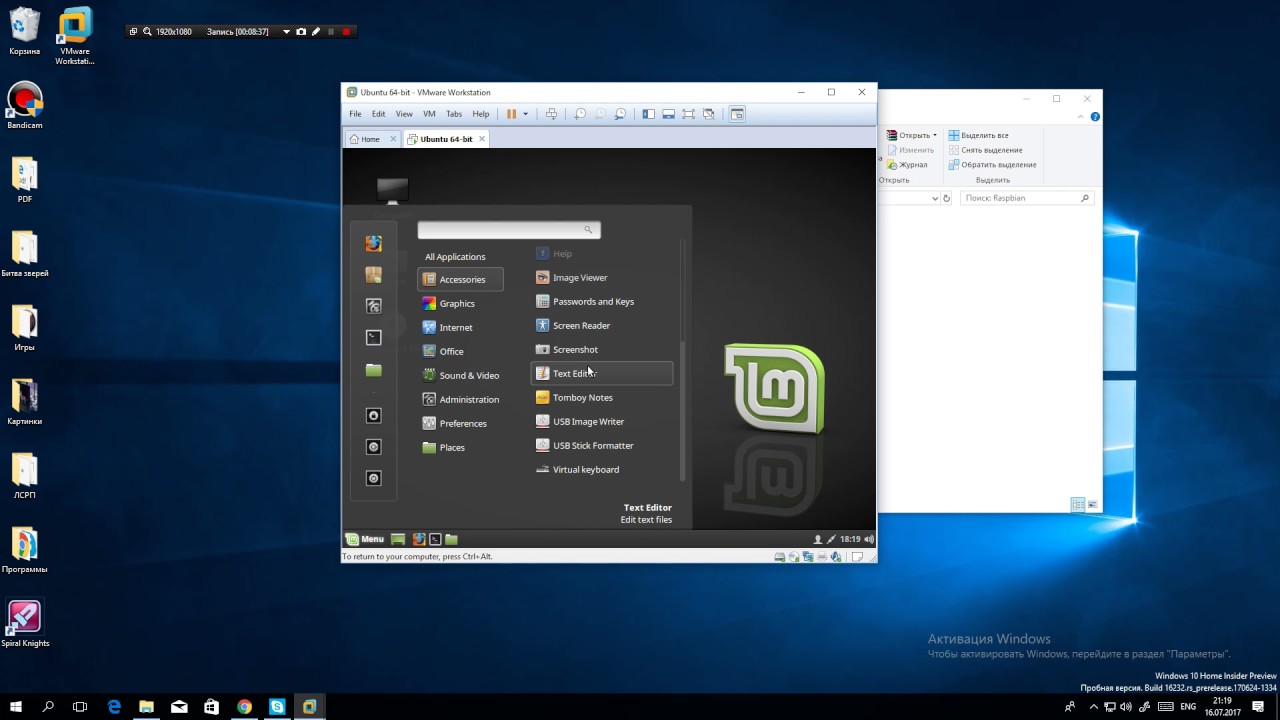
Task: Click the Mint panel volume icon
Action: click(868, 539)
